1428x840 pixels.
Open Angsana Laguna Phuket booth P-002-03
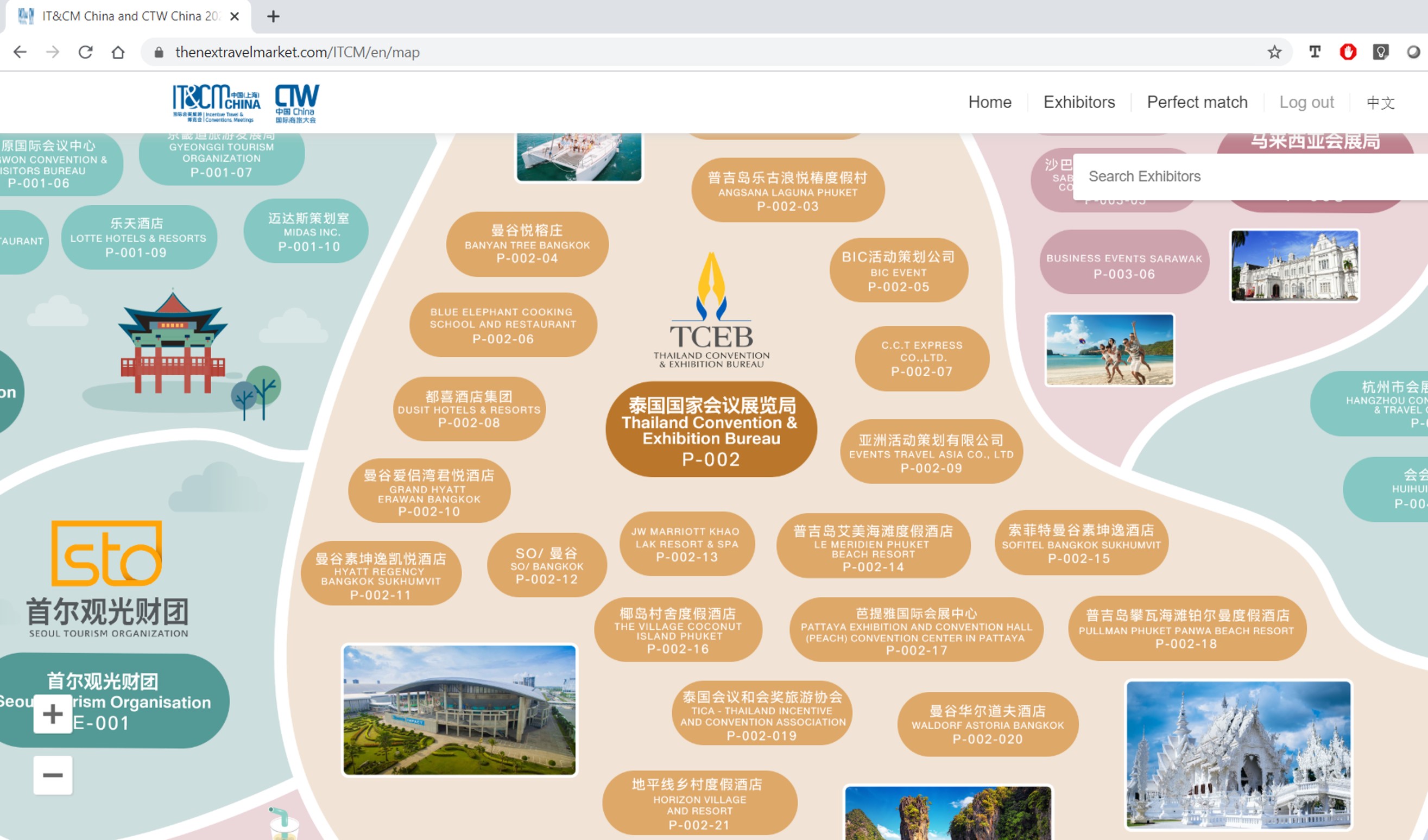point(788,191)
